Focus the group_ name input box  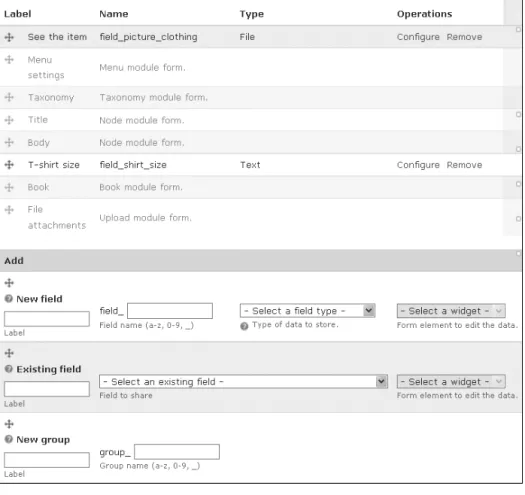(x=177, y=452)
